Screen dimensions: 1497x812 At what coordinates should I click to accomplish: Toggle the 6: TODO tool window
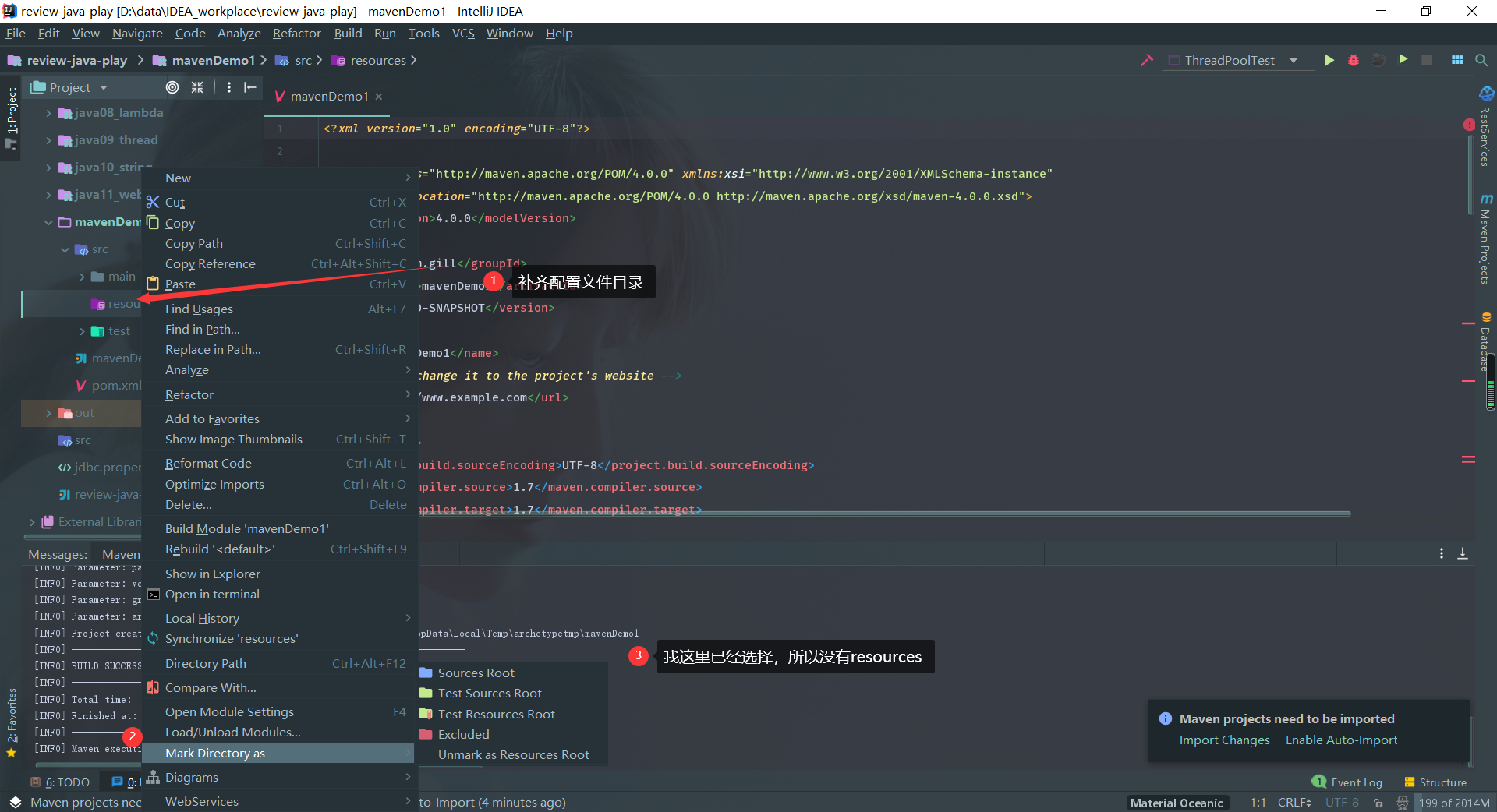click(x=61, y=782)
